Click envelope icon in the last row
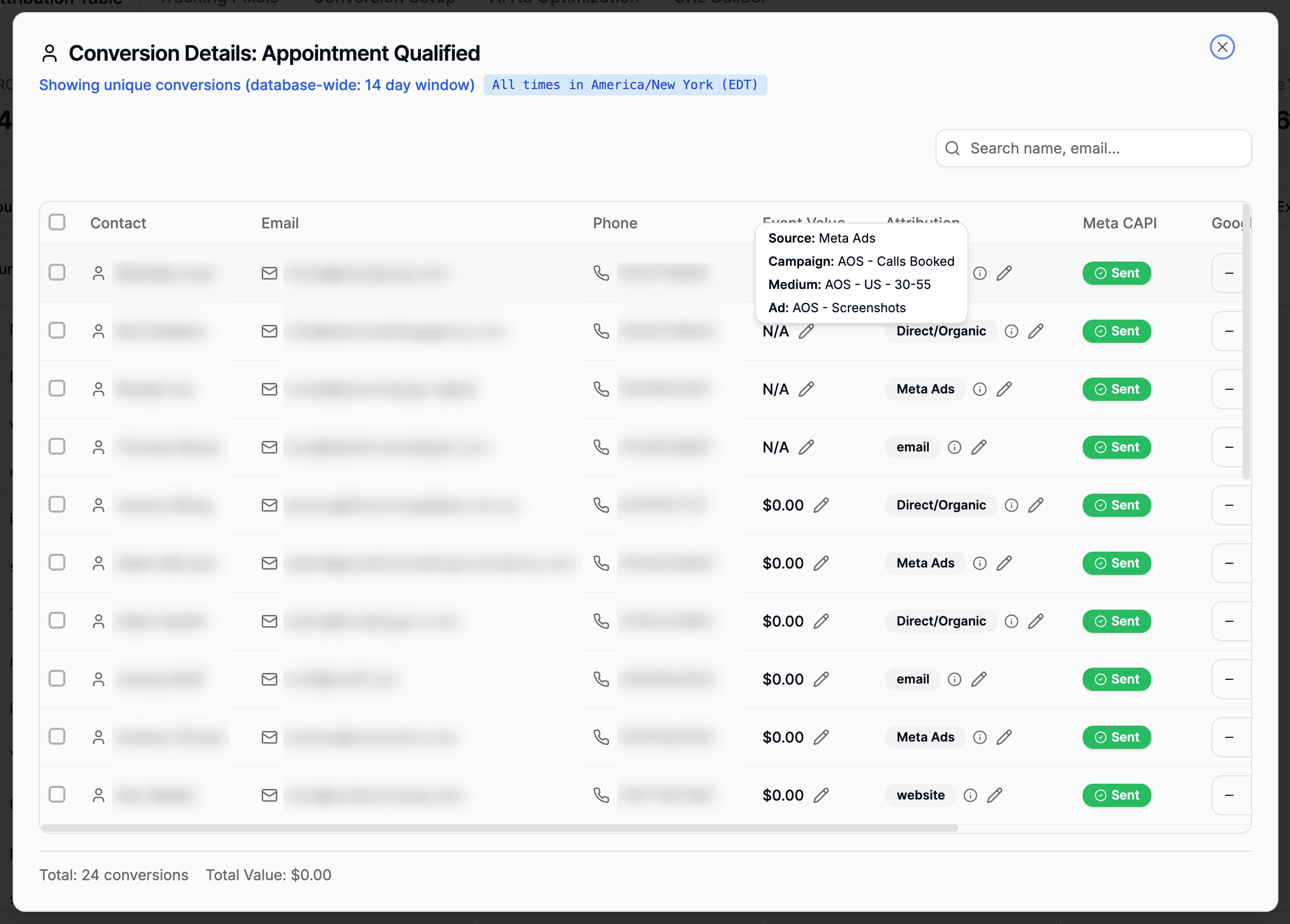The image size is (1290, 924). (269, 795)
